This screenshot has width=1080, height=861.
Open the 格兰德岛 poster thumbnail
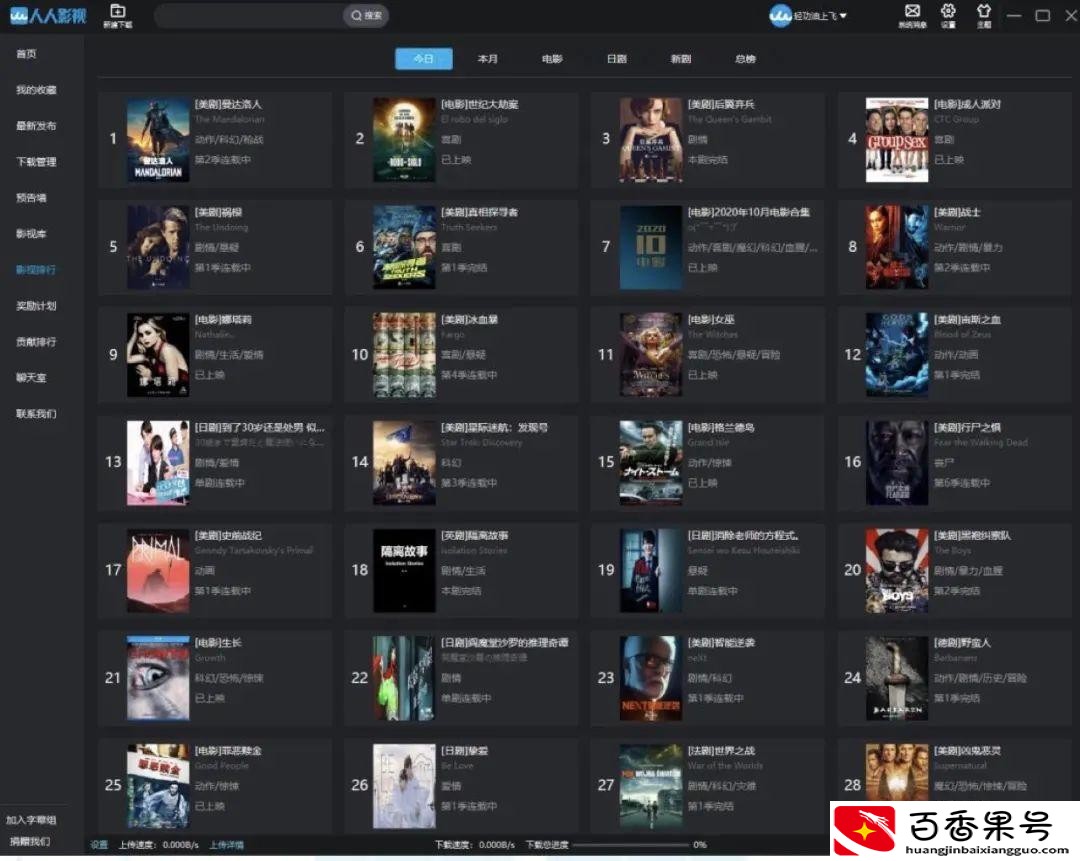pyautogui.click(x=650, y=463)
